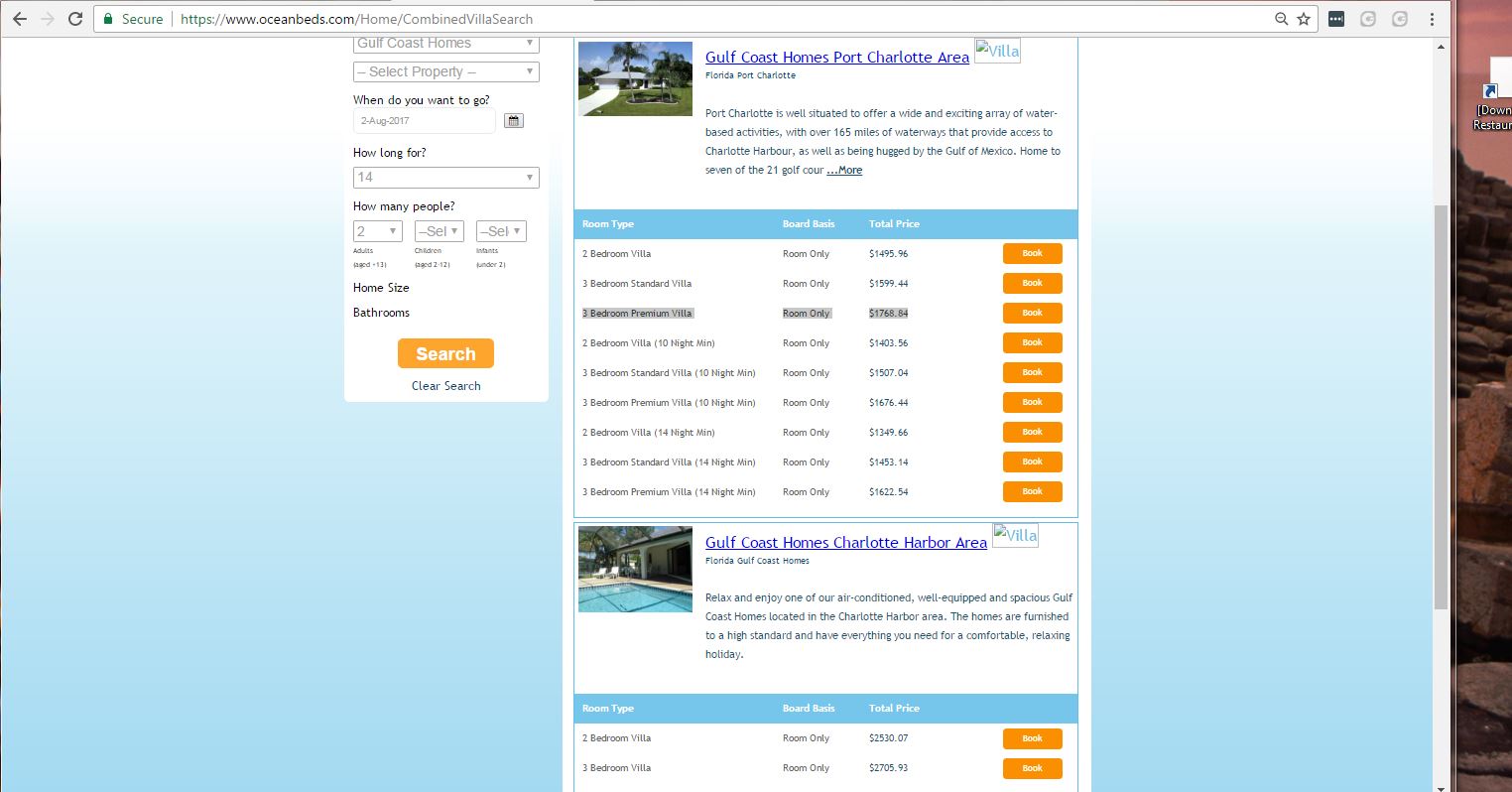
Task: Click the orange Search button
Action: pos(445,354)
